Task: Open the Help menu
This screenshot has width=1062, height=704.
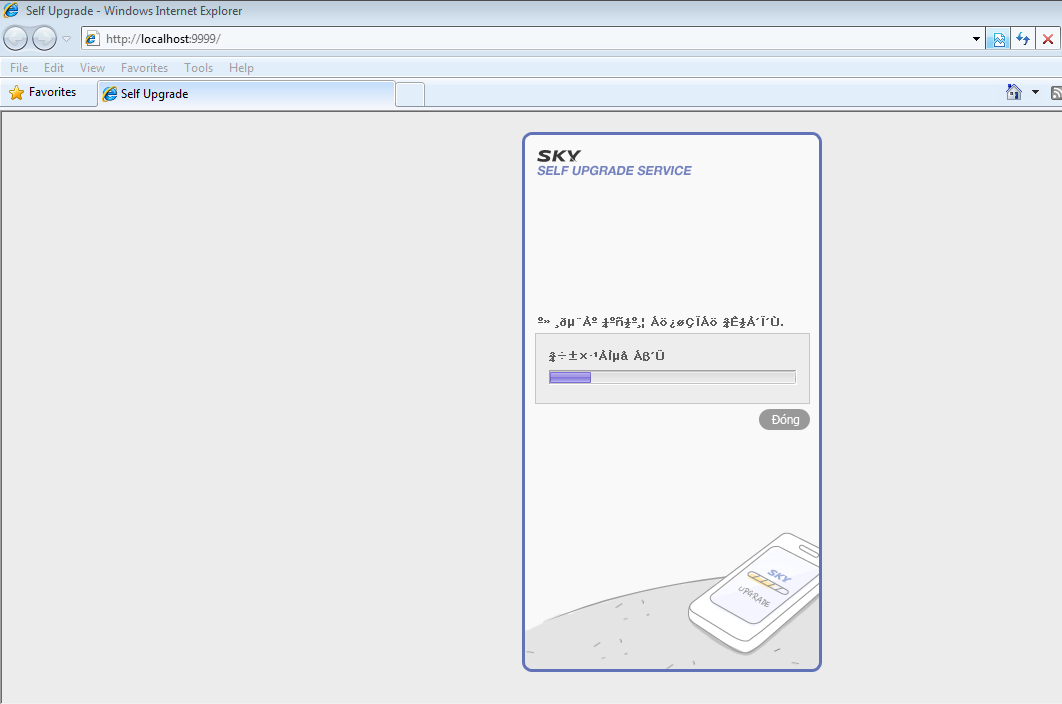Action: [241, 68]
